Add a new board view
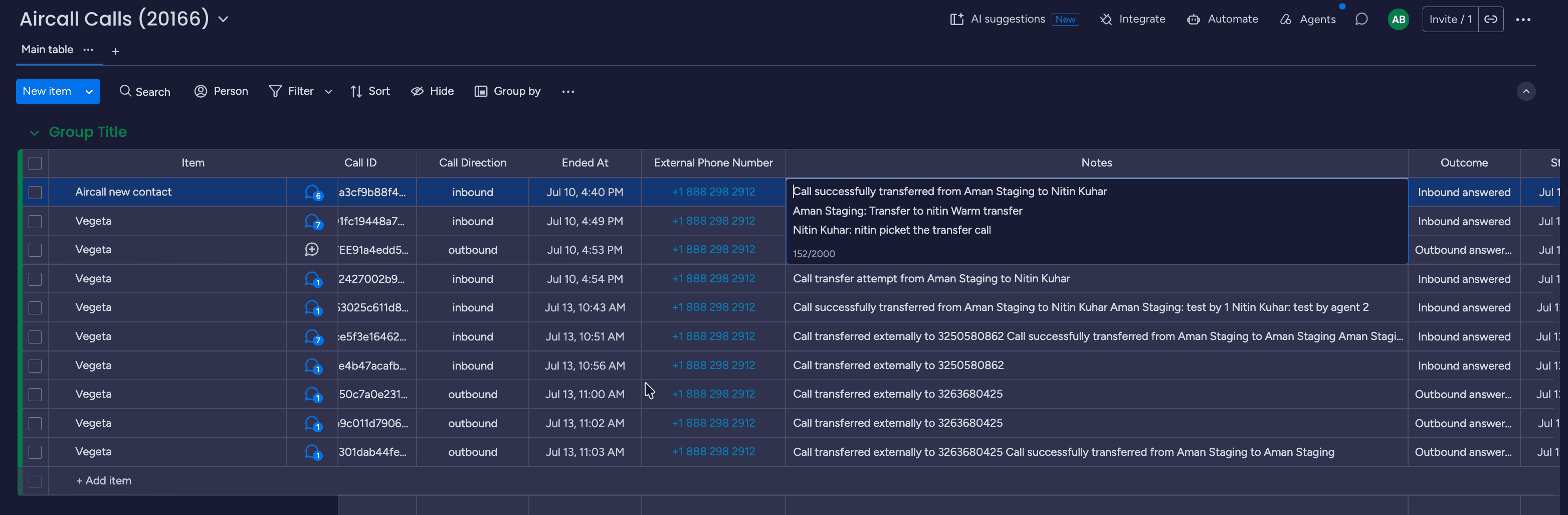 115,51
